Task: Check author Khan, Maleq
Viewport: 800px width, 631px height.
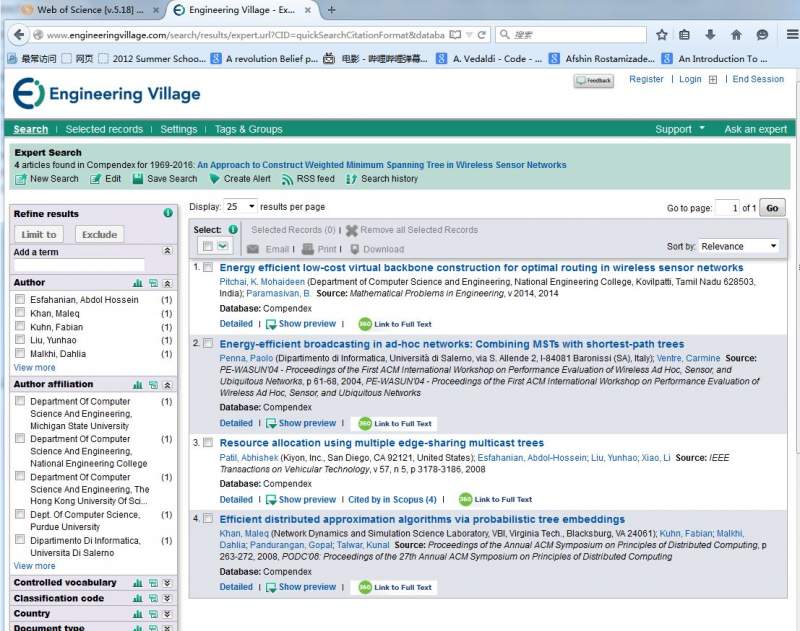Action: (x=20, y=312)
